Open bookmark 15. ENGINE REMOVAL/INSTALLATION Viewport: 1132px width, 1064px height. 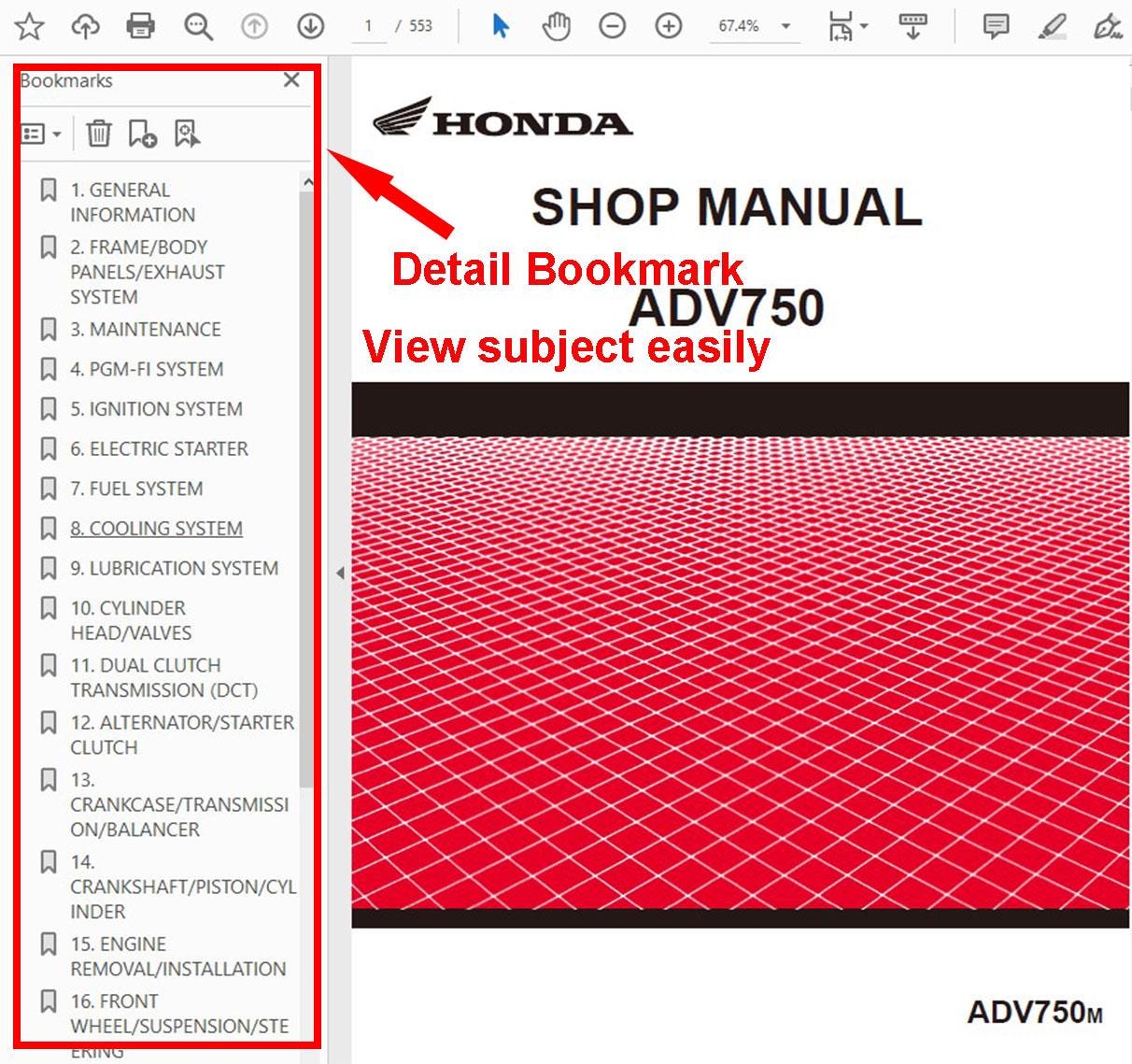(x=177, y=957)
